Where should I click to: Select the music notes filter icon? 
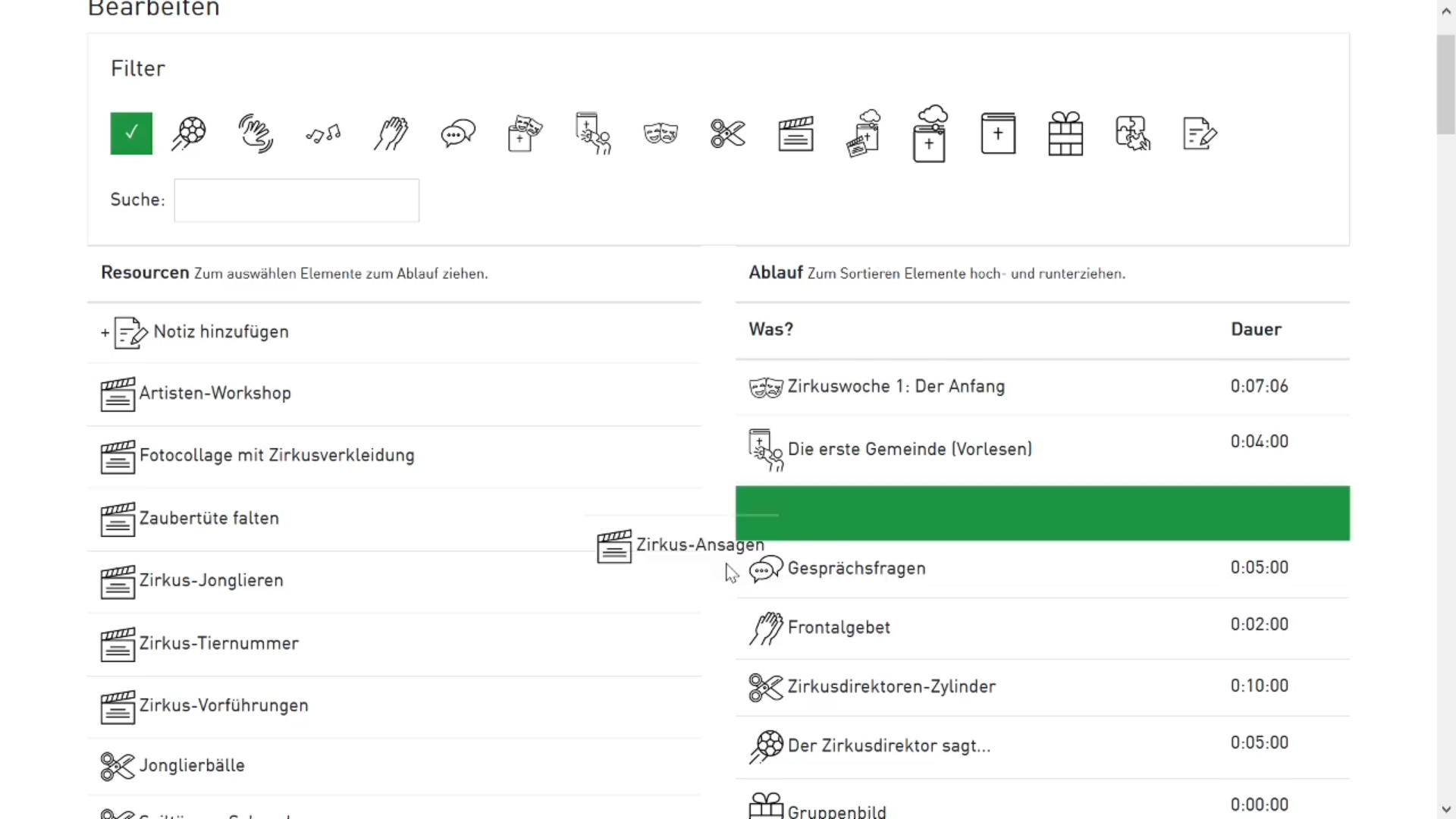pos(323,135)
